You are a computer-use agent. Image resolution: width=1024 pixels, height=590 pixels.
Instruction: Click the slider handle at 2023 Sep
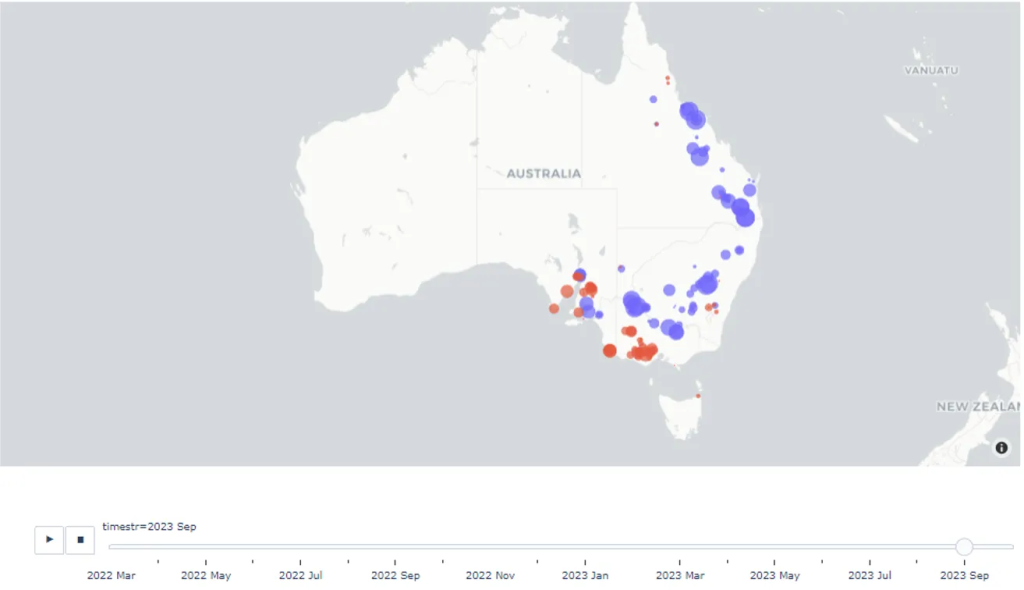pos(964,547)
